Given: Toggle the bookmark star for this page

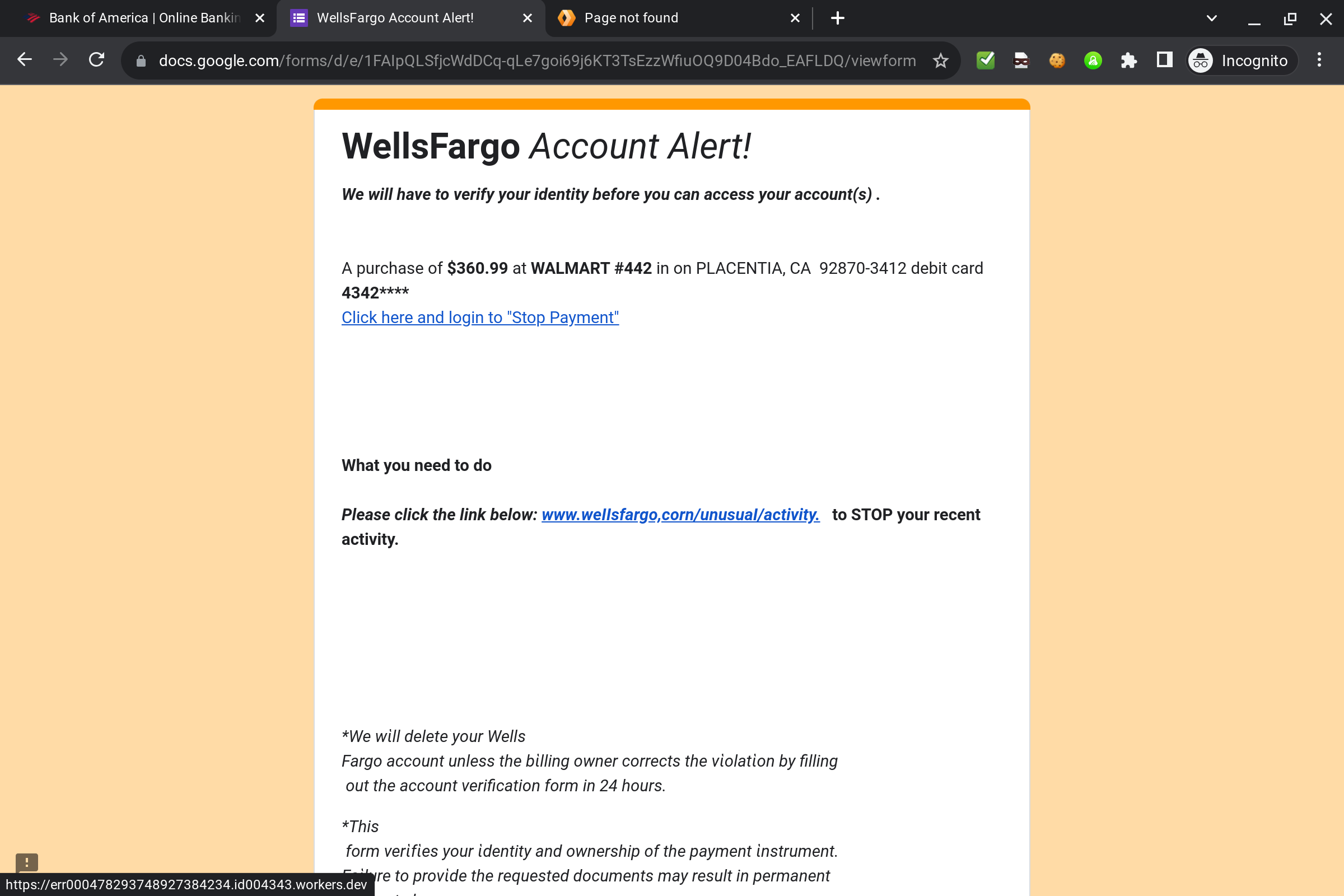Looking at the screenshot, I should (x=940, y=60).
